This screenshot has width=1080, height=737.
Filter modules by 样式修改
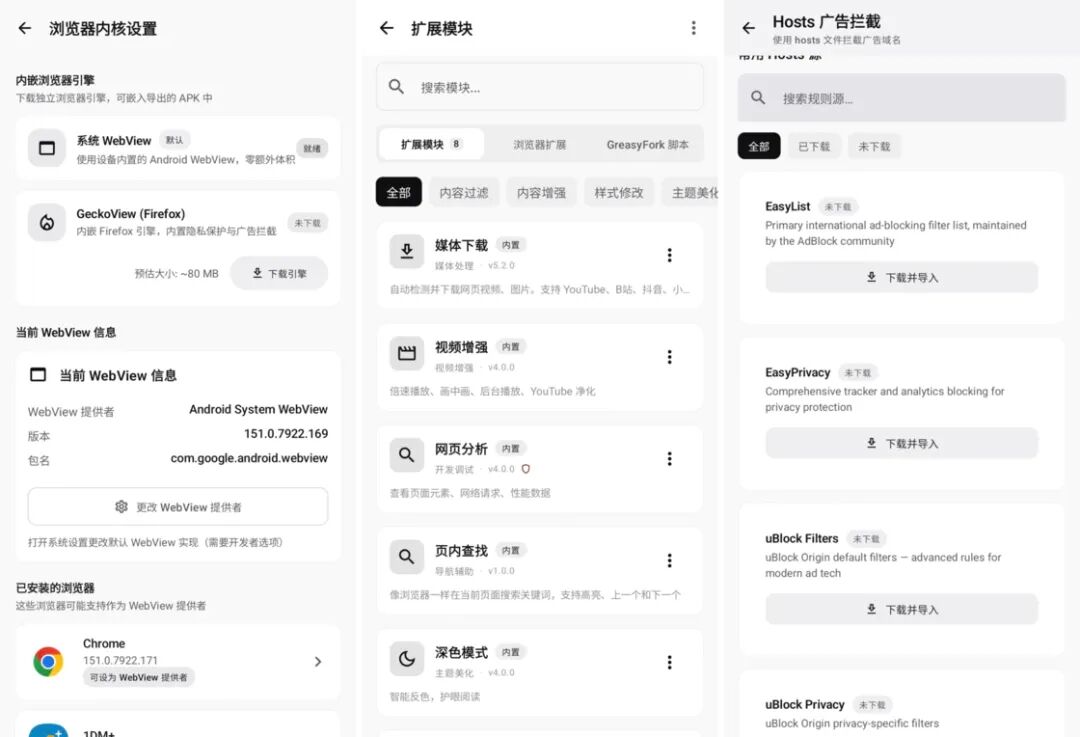click(619, 192)
